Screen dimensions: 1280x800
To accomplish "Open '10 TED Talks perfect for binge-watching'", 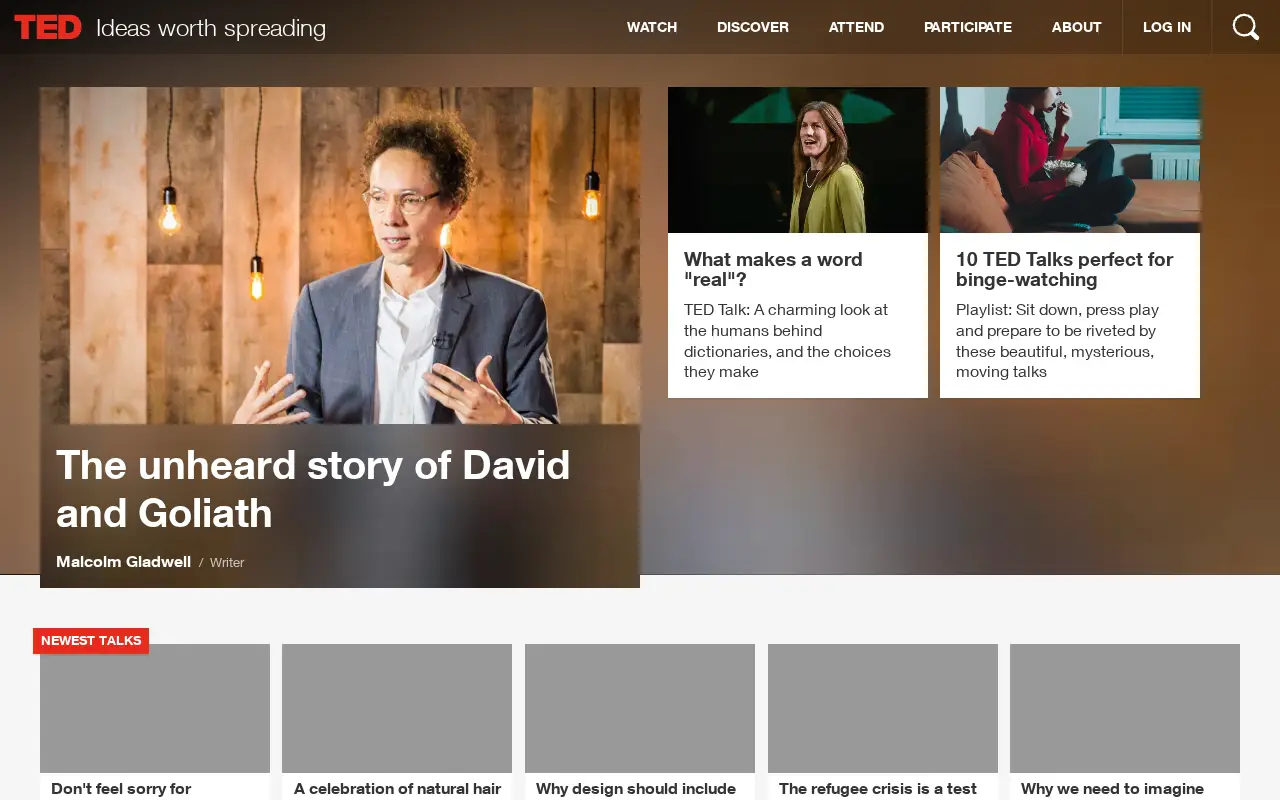I will click(x=1064, y=269).
